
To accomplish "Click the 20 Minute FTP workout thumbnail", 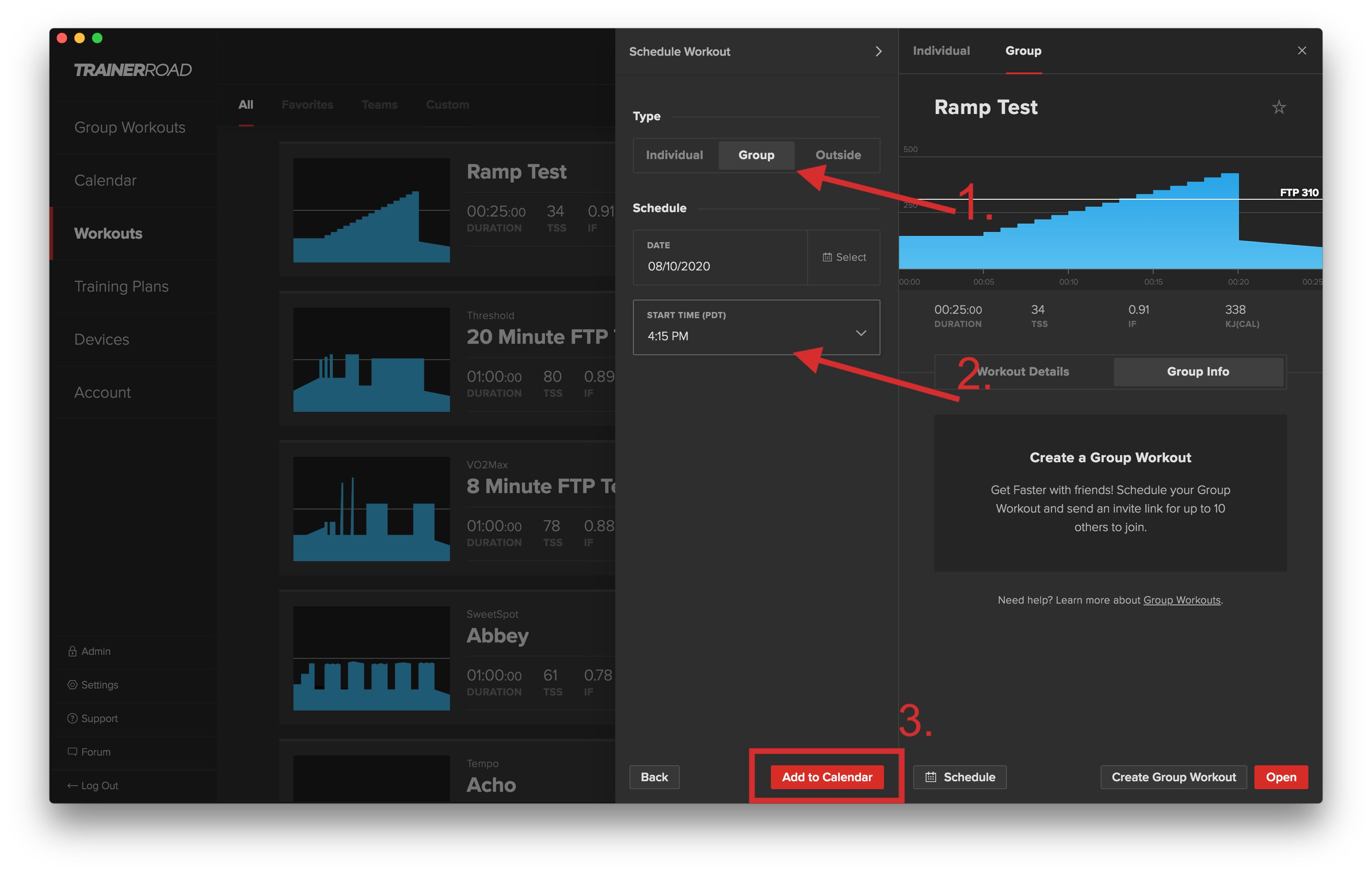I will click(x=371, y=360).
